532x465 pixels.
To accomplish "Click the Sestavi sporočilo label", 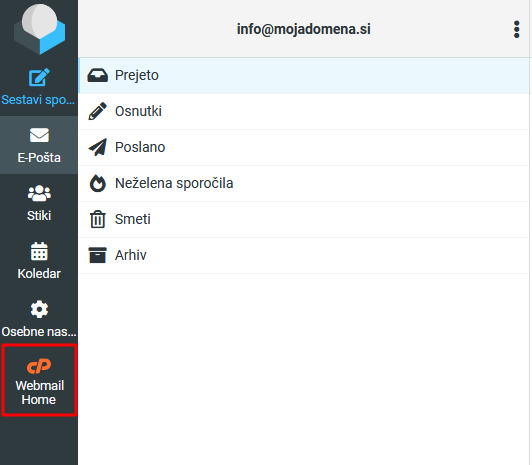I will (38, 100).
